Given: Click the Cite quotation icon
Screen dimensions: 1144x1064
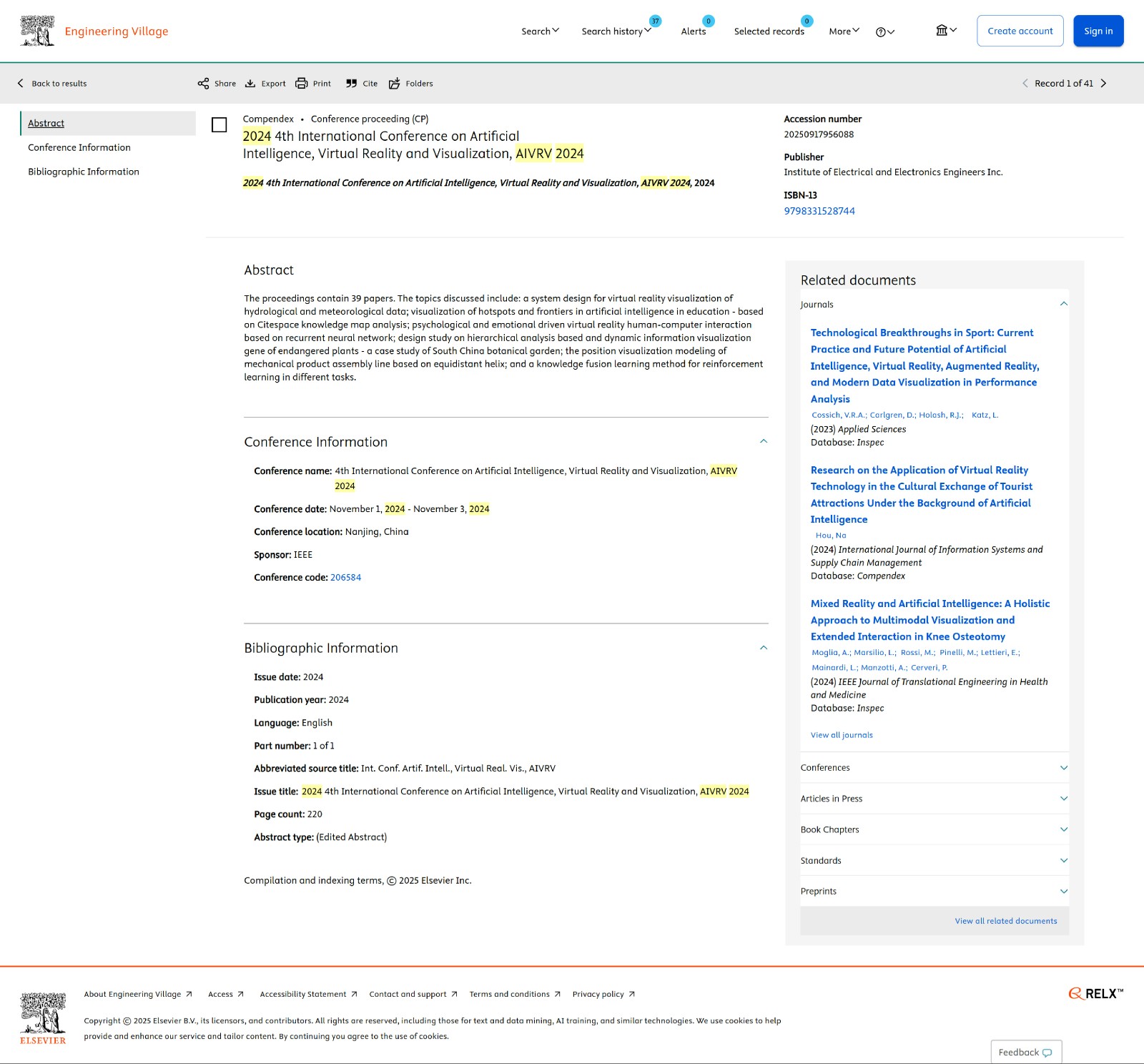Looking at the screenshot, I should [351, 84].
